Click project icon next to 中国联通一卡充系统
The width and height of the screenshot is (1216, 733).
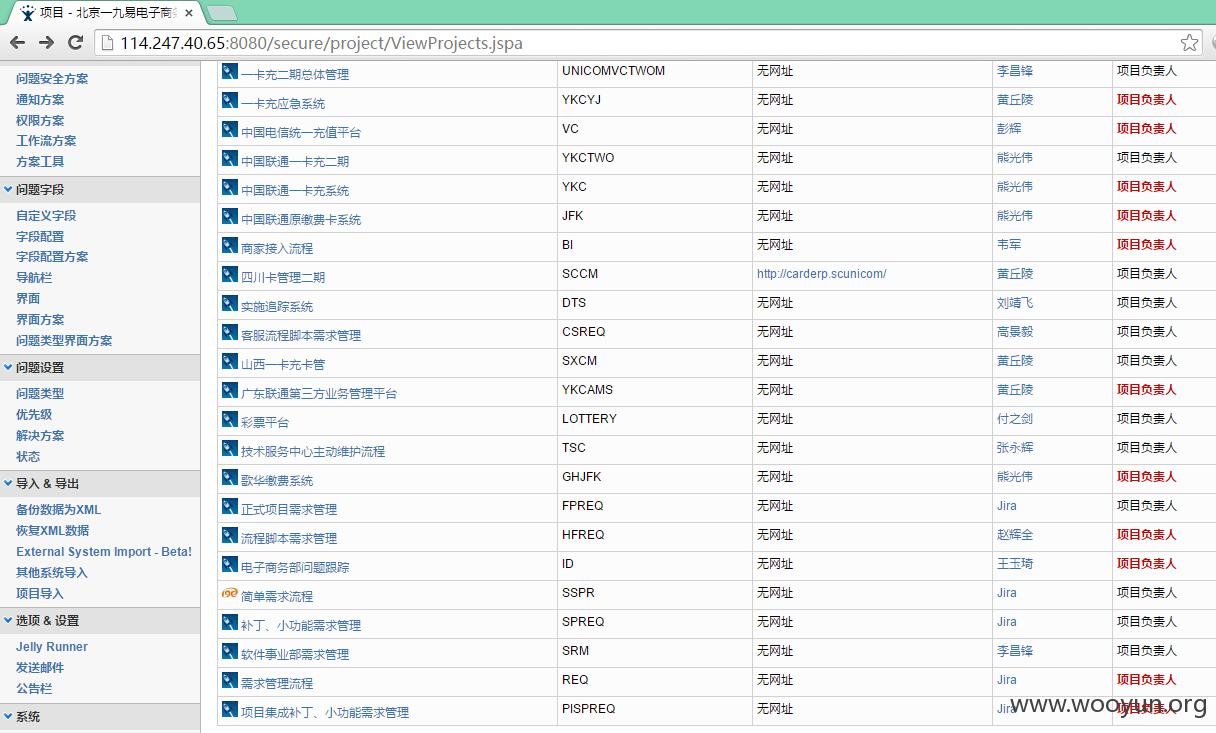tap(229, 188)
